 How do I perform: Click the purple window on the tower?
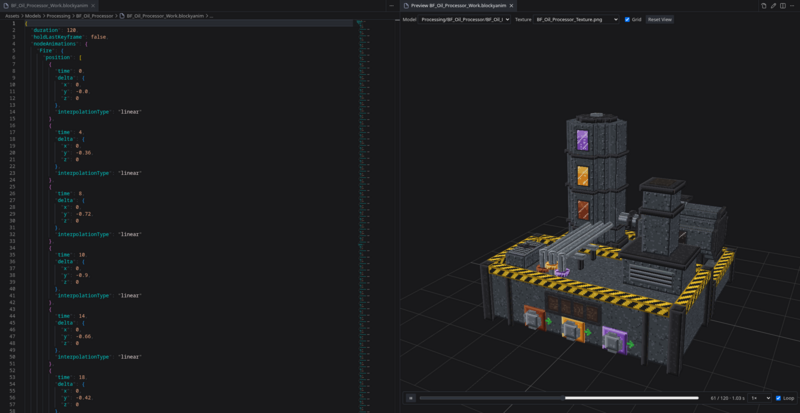click(x=582, y=140)
